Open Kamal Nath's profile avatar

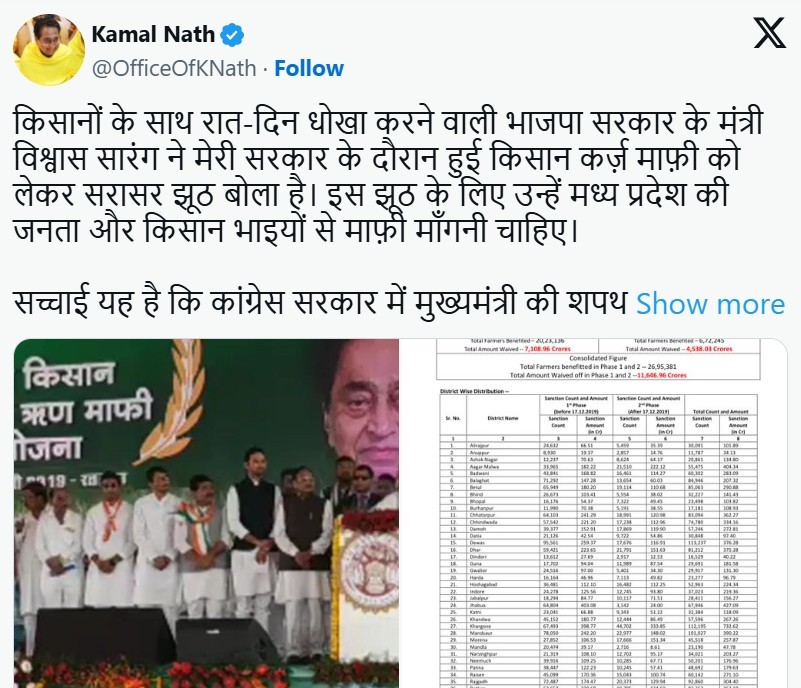tap(49, 50)
